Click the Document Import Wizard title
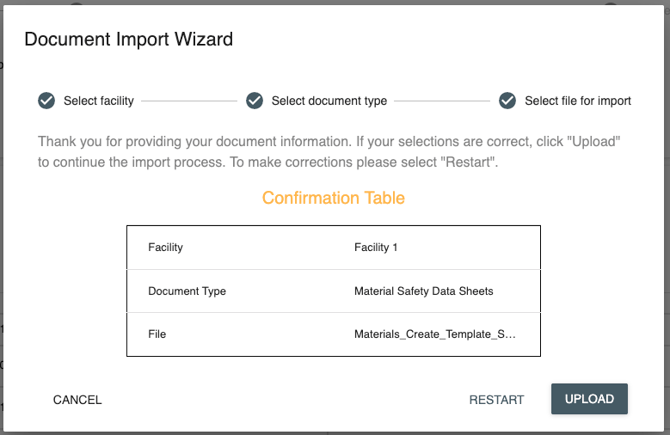Screen dimensions: 670x435 click(x=128, y=40)
